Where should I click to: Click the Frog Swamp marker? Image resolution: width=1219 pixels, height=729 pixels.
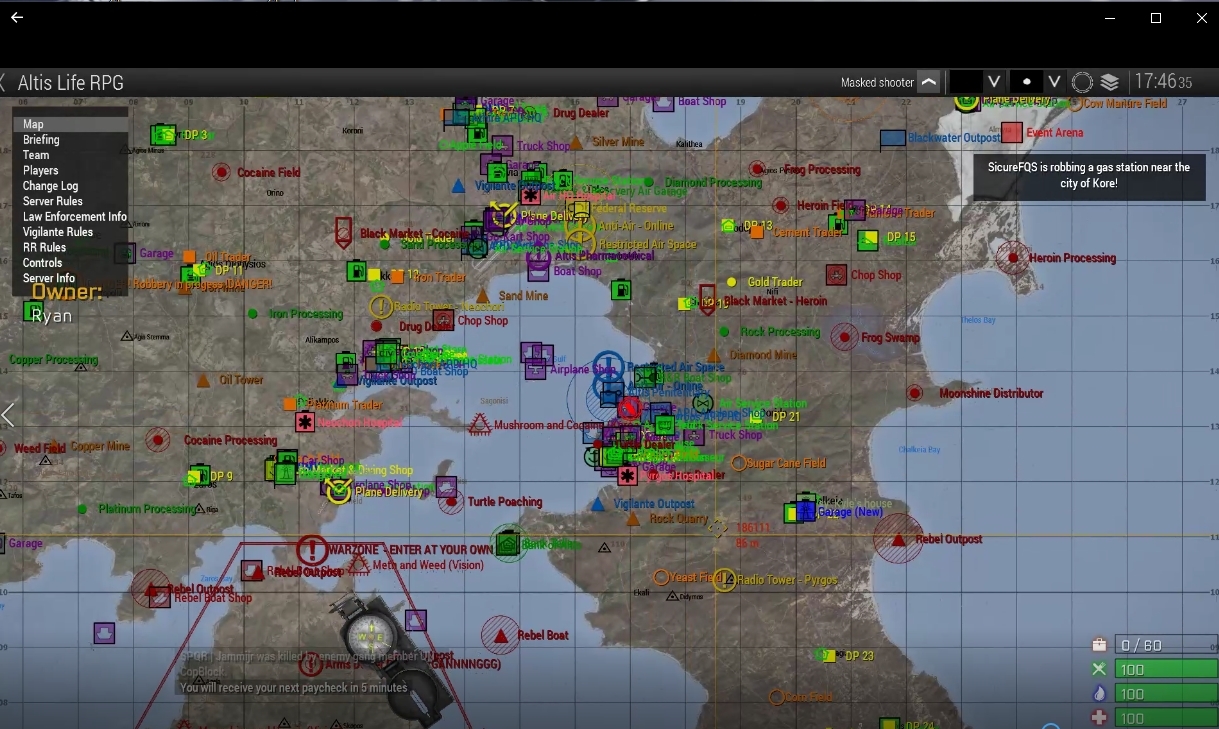pyautogui.click(x=846, y=337)
